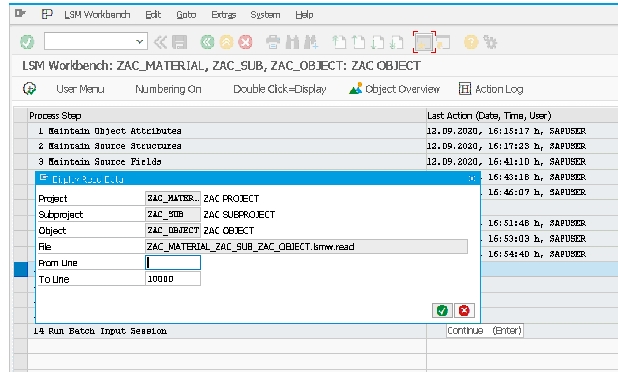Click the 16:51:48 h, SAPUSER entry
Image resolution: width=618 pixels, height=372 pixels.
pyautogui.click(x=537, y=223)
